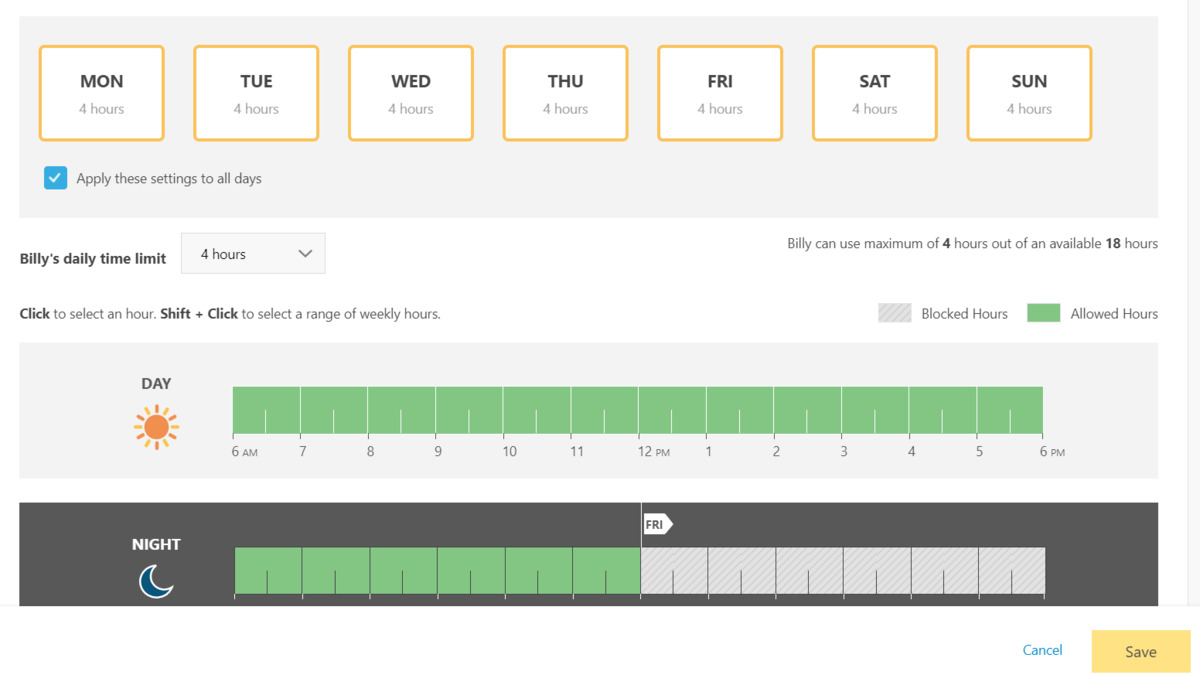Image resolution: width=1200 pixels, height=675 pixels.
Task: Toggle the 4 PM day hour block
Action: 943,410
